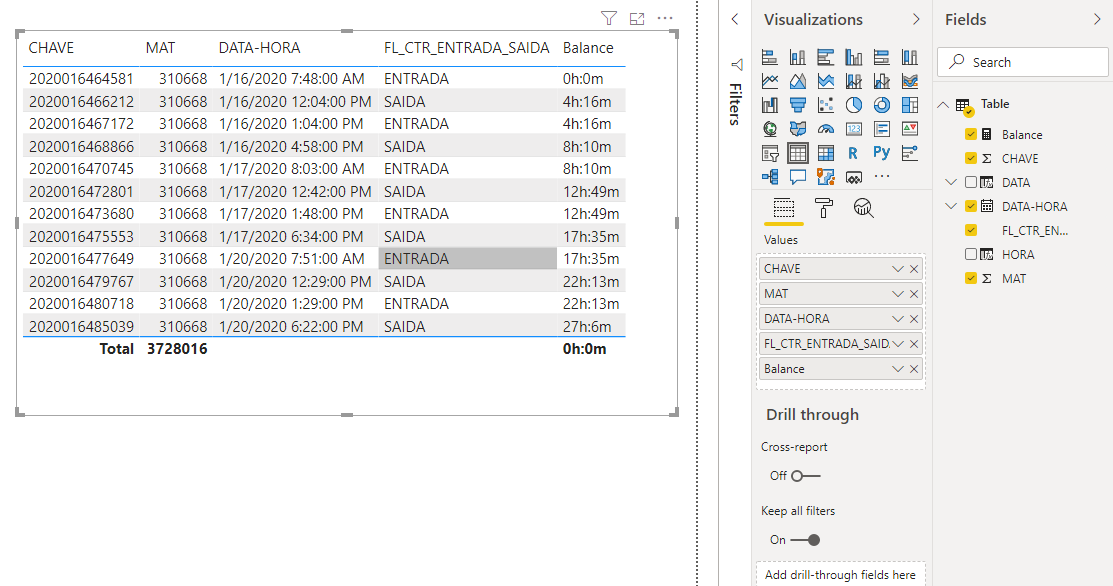Open the MAT value dropdown arrow
Image resolution: width=1113 pixels, height=586 pixels.
(x=897, y=294)
